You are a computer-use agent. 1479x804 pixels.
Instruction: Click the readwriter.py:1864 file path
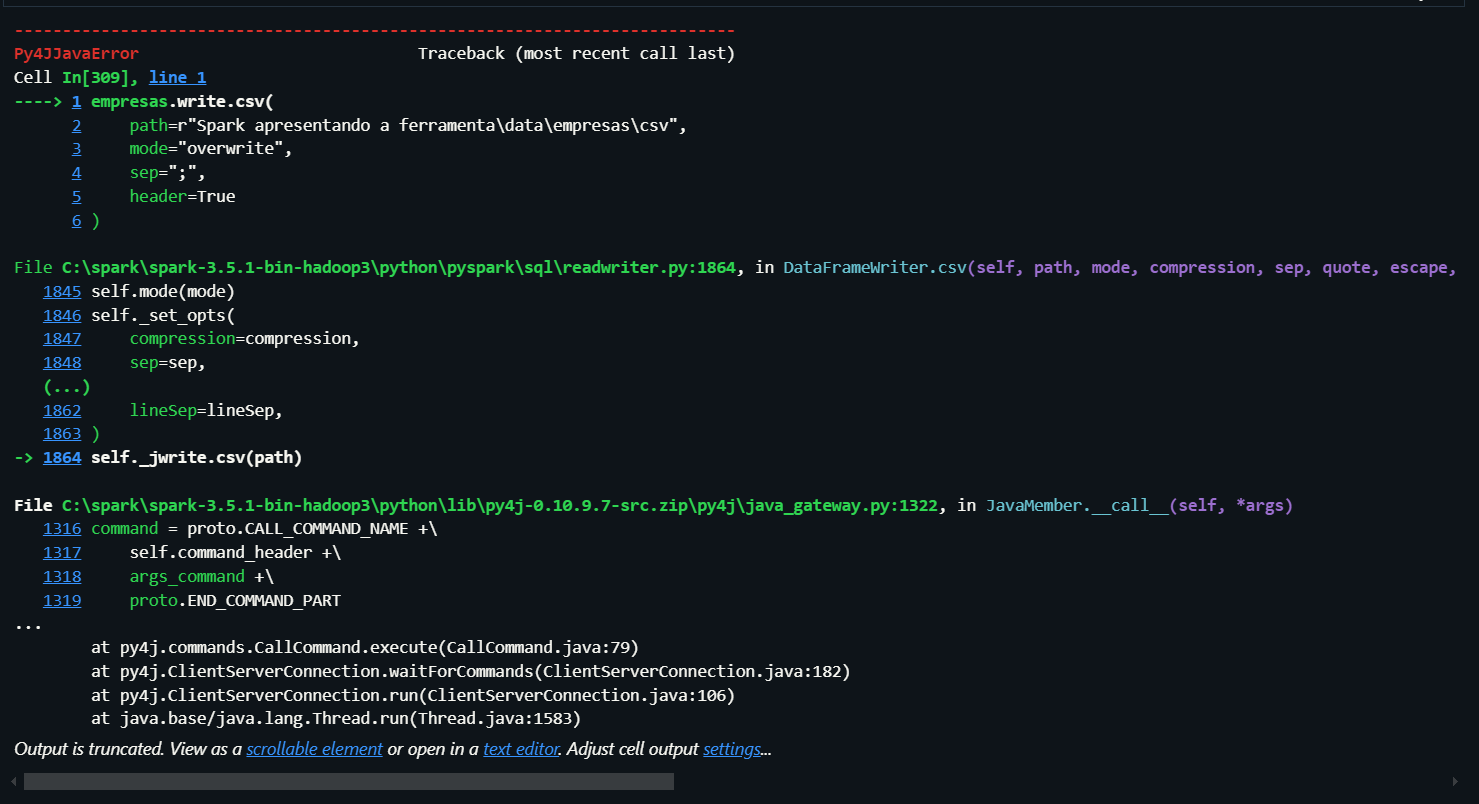tap(399, 268)
